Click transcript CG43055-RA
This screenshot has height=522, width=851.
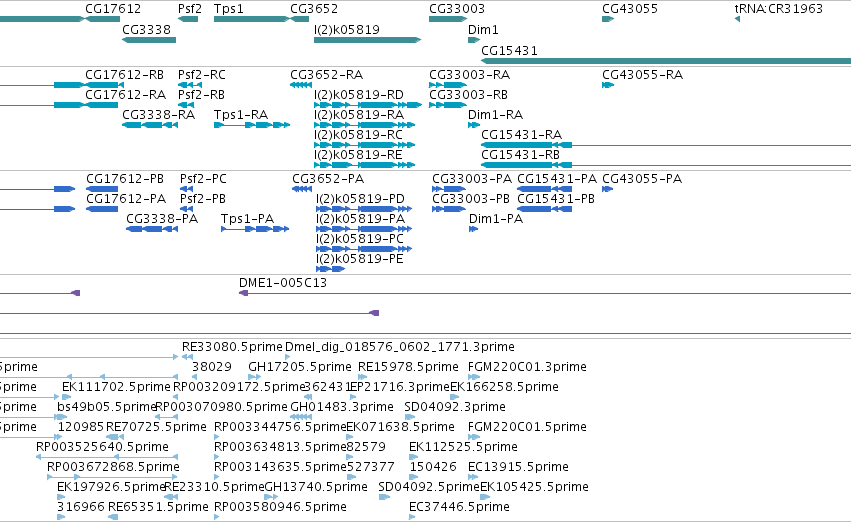pyautogui.click(x=642, y=74)
